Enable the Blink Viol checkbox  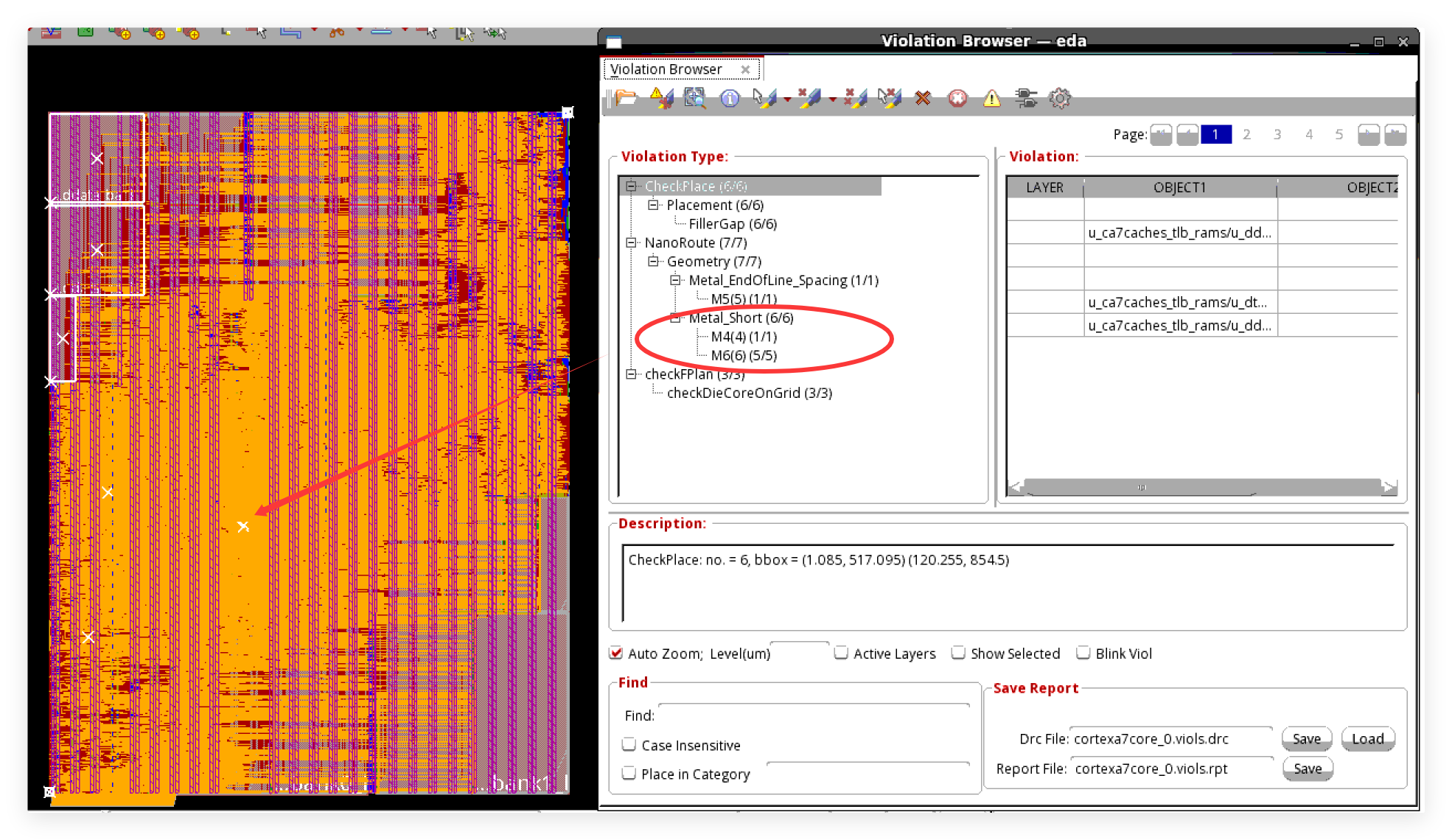1083,653
